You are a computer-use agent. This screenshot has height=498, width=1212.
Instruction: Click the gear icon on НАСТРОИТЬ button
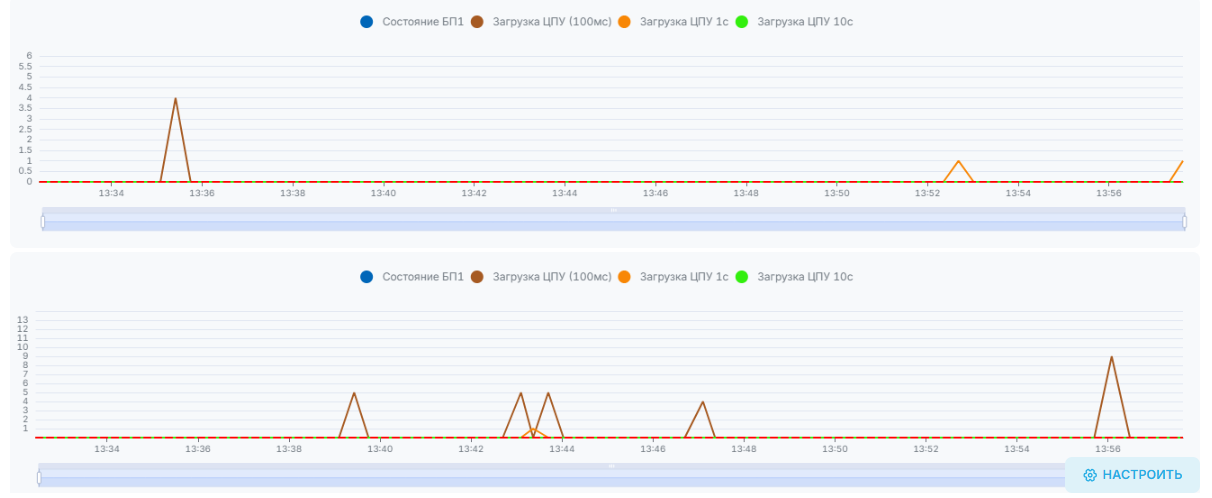pyautogui.click(x=1090, y=475)
